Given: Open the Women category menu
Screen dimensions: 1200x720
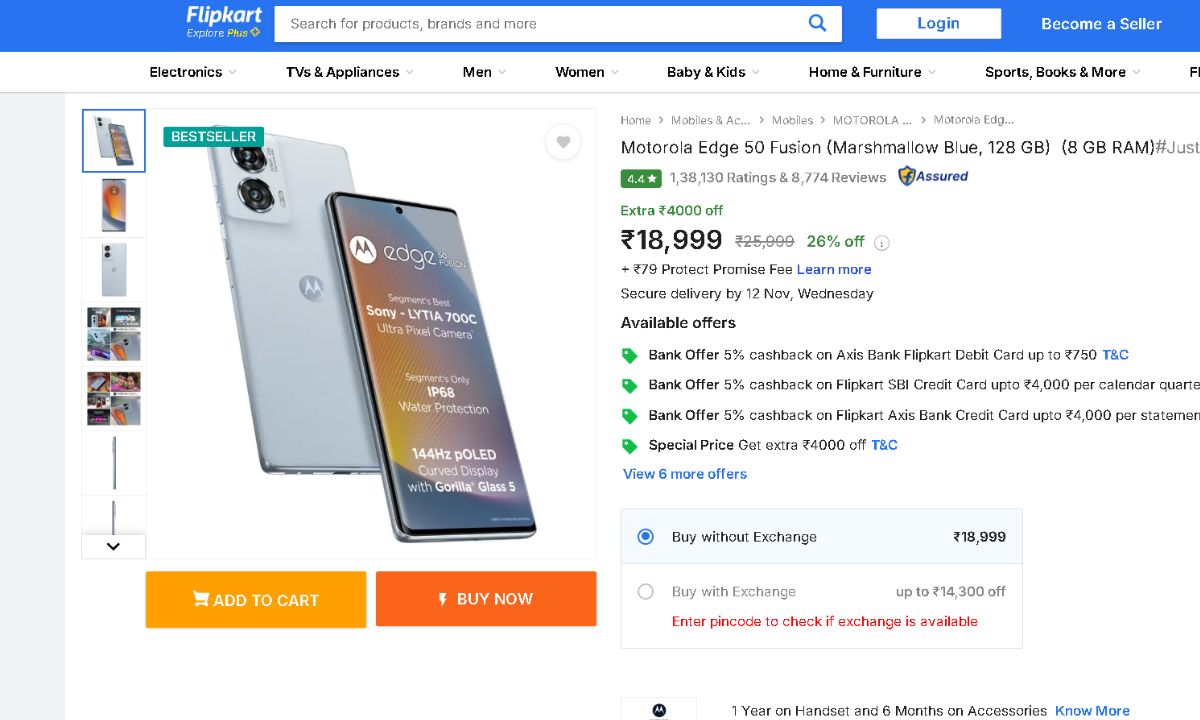Looking at the screenshot, I should pyautogui.click(x=586, y=72).
